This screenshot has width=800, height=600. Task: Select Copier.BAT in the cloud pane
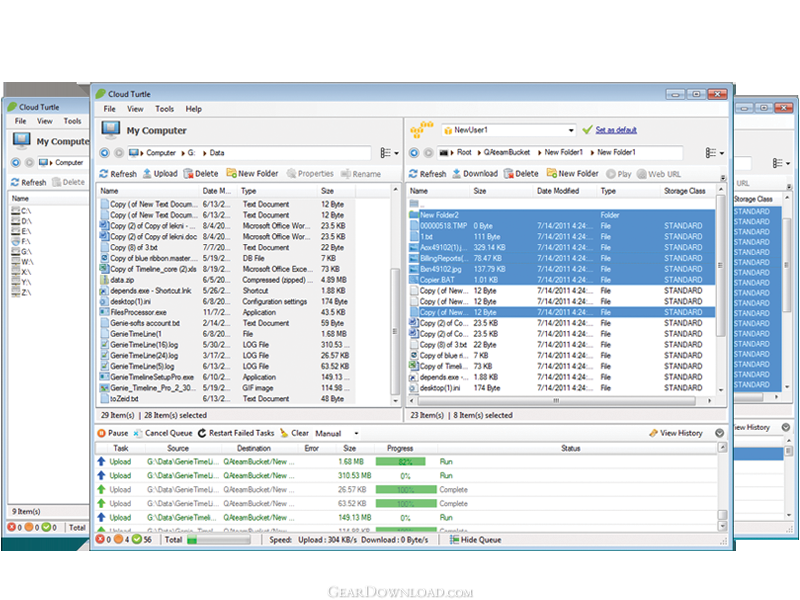pos(561,280)
